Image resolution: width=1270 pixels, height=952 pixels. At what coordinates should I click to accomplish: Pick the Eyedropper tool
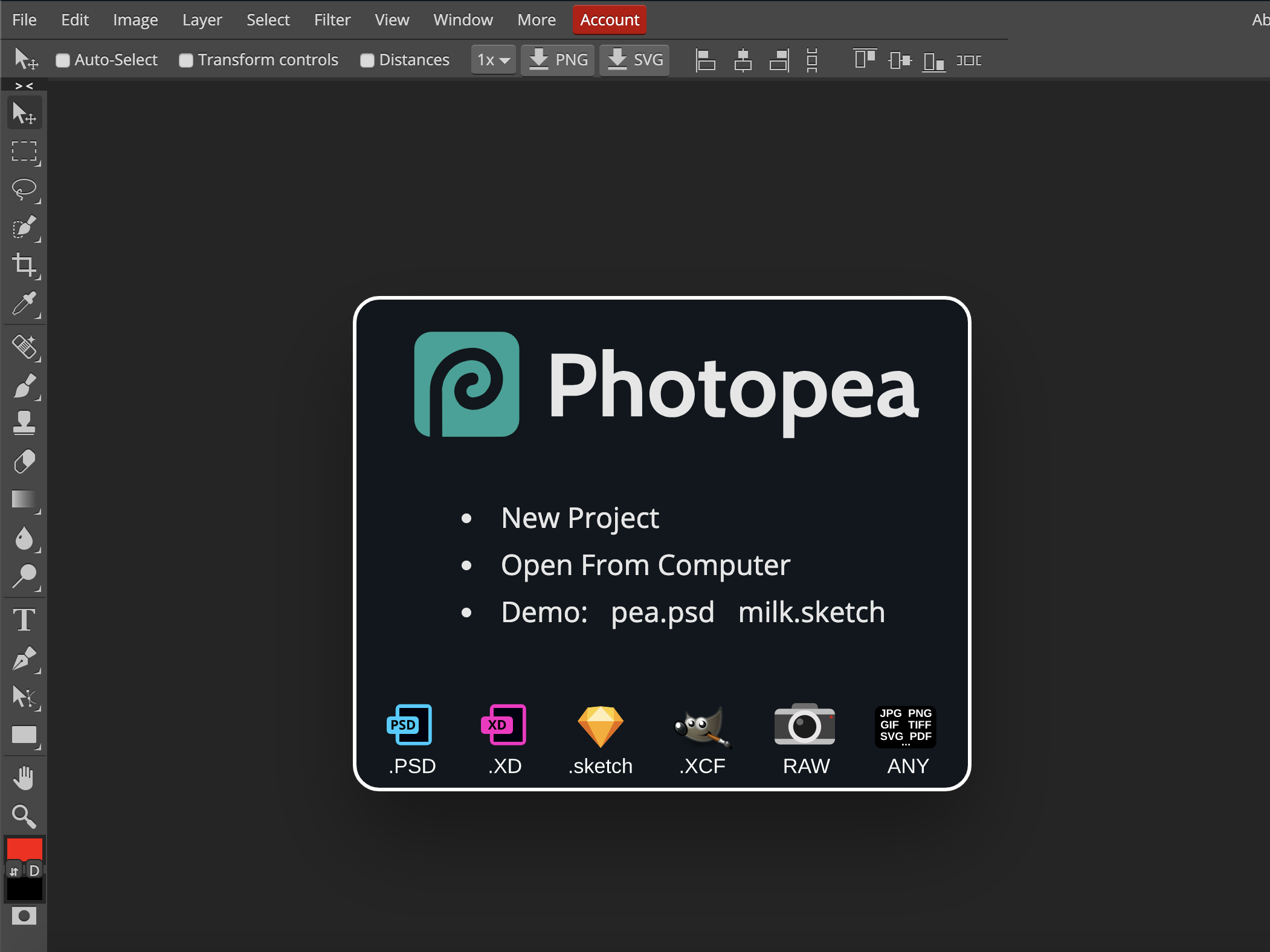tap(24, 304)
